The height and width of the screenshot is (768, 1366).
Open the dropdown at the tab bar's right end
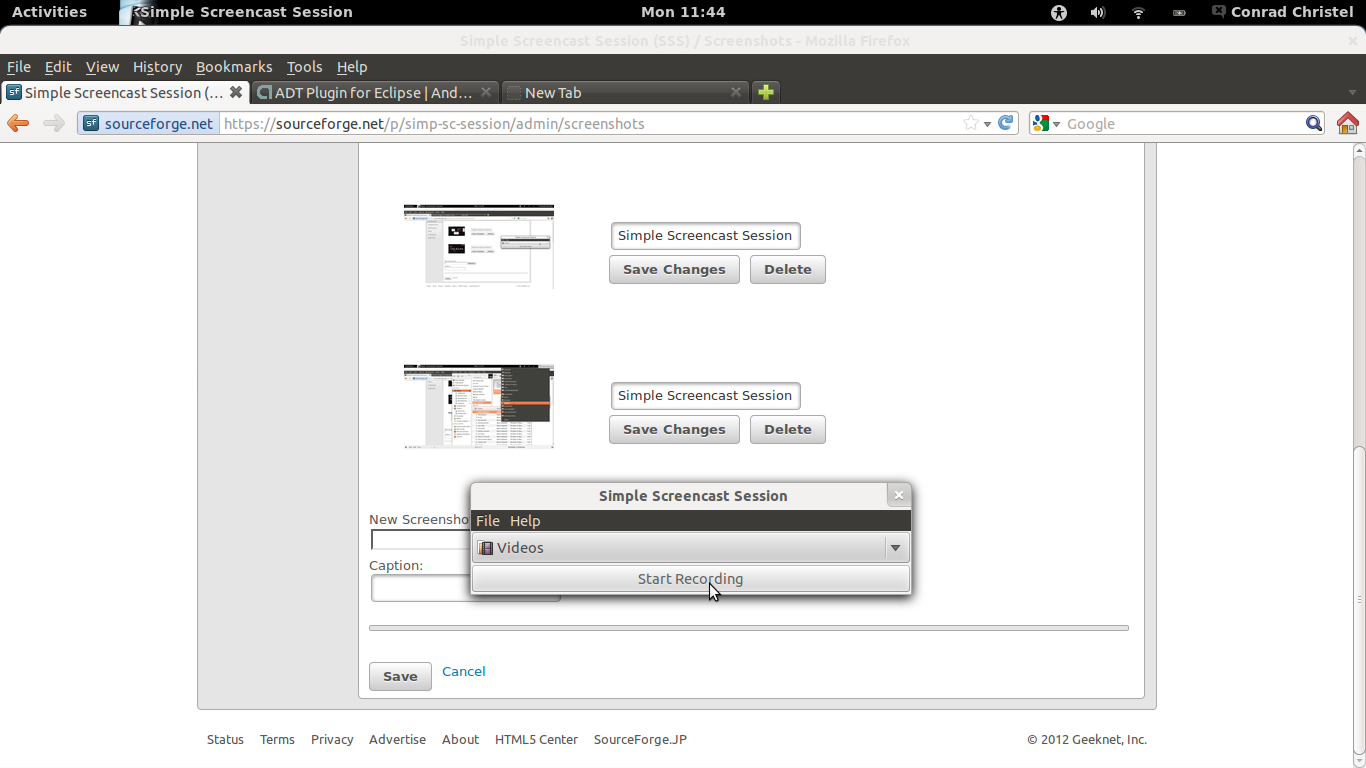[x=1353, y=91]
